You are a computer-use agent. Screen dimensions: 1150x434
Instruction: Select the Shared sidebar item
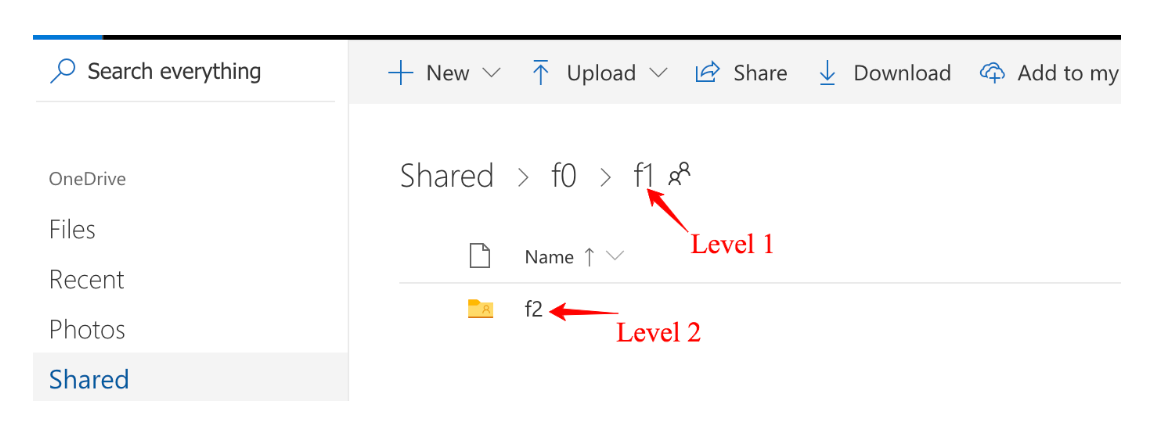[89, 379]
